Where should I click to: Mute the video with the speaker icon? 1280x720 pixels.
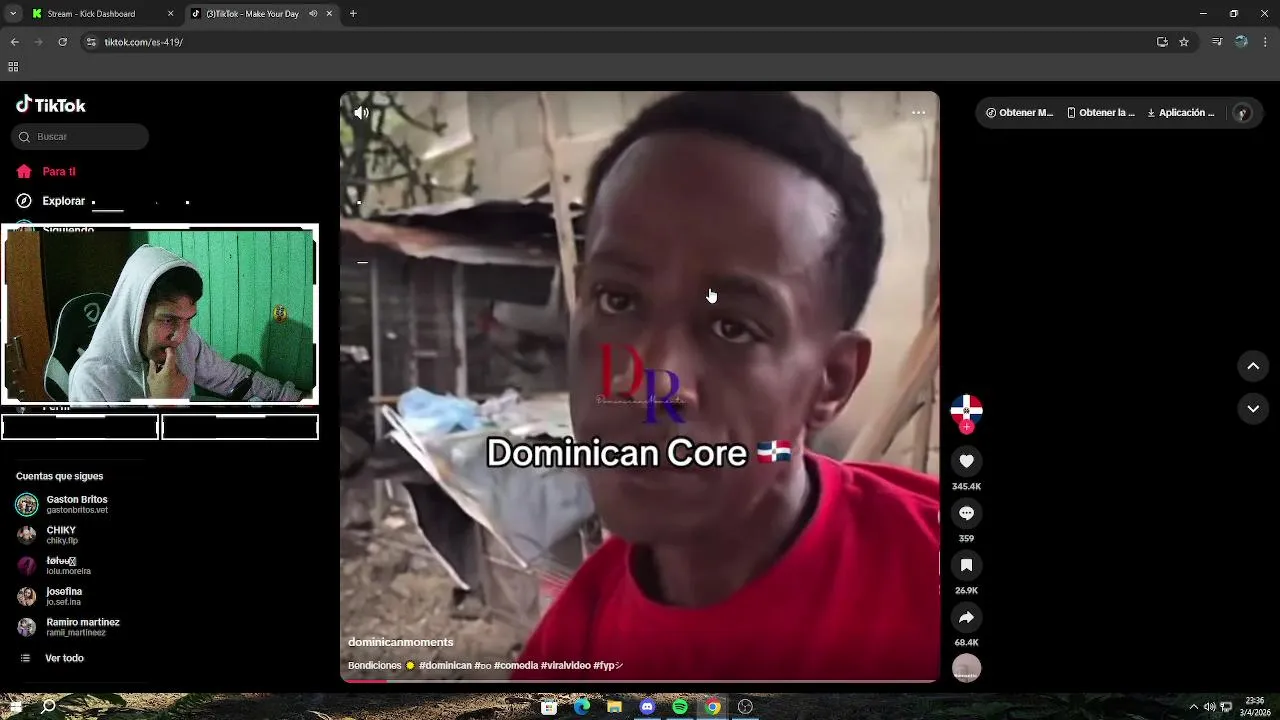[362, 113]
